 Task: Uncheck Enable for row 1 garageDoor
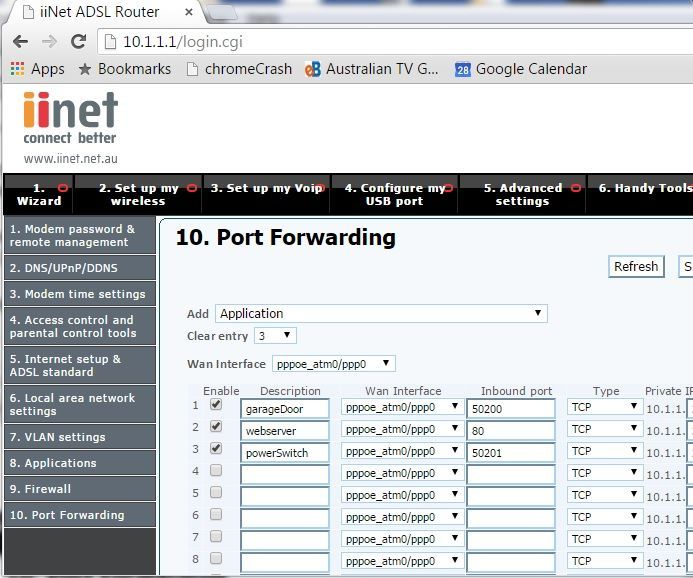pyautogui.click(x=216, y=404)
